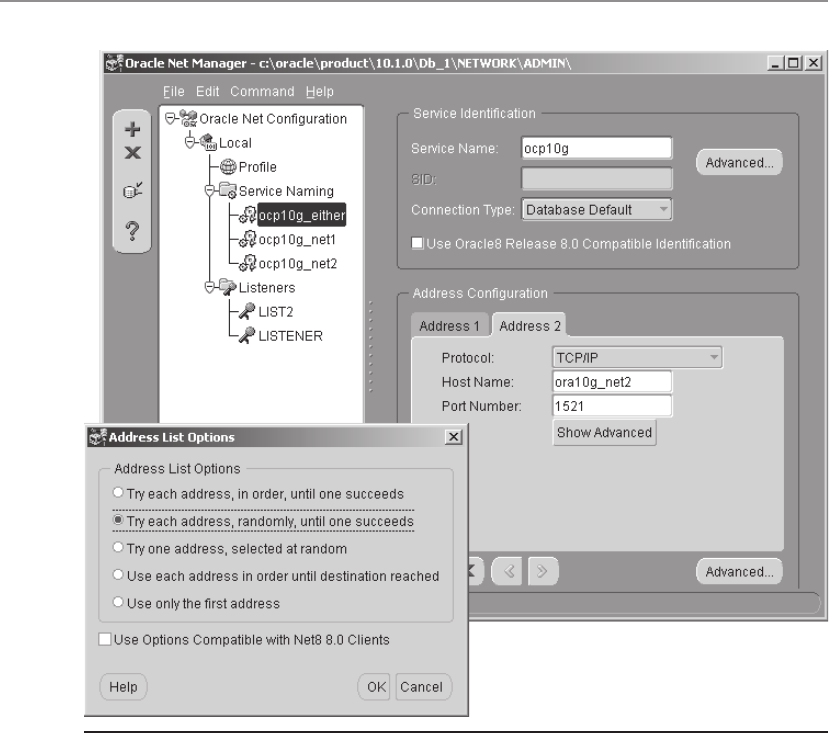Screen dimensions: 829x733
Task: Click the Local node icon
Action: [208, 142]
